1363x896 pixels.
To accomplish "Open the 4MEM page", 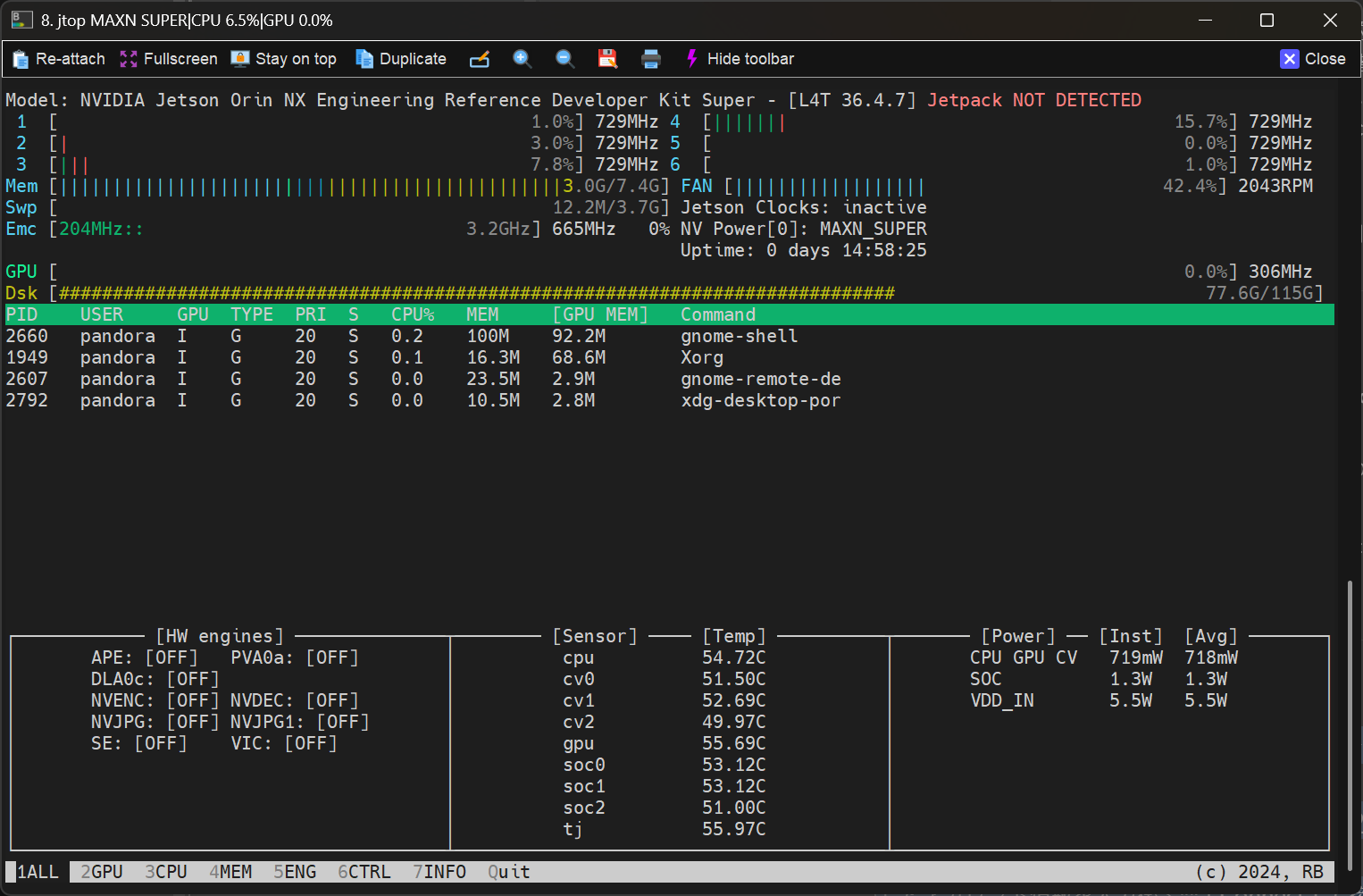I will pyautogui.click(x=230, y=872).
